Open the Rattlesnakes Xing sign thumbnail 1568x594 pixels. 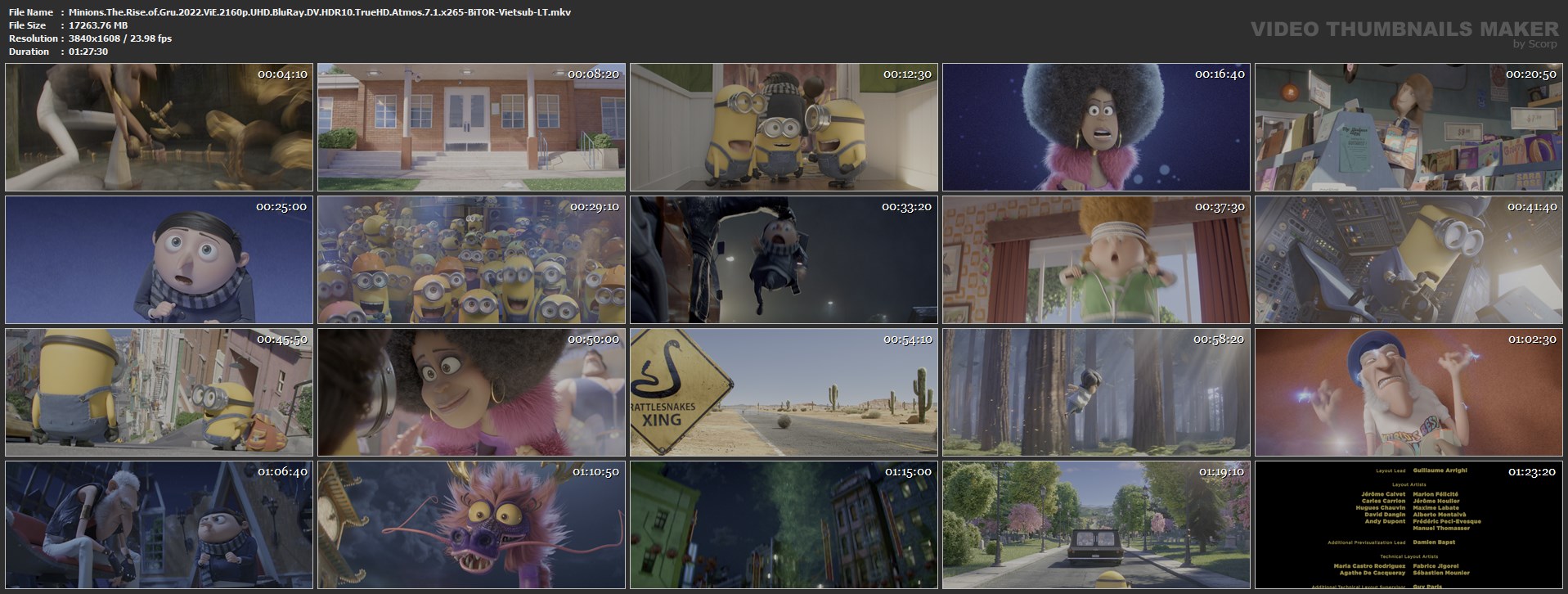(784, 393)
